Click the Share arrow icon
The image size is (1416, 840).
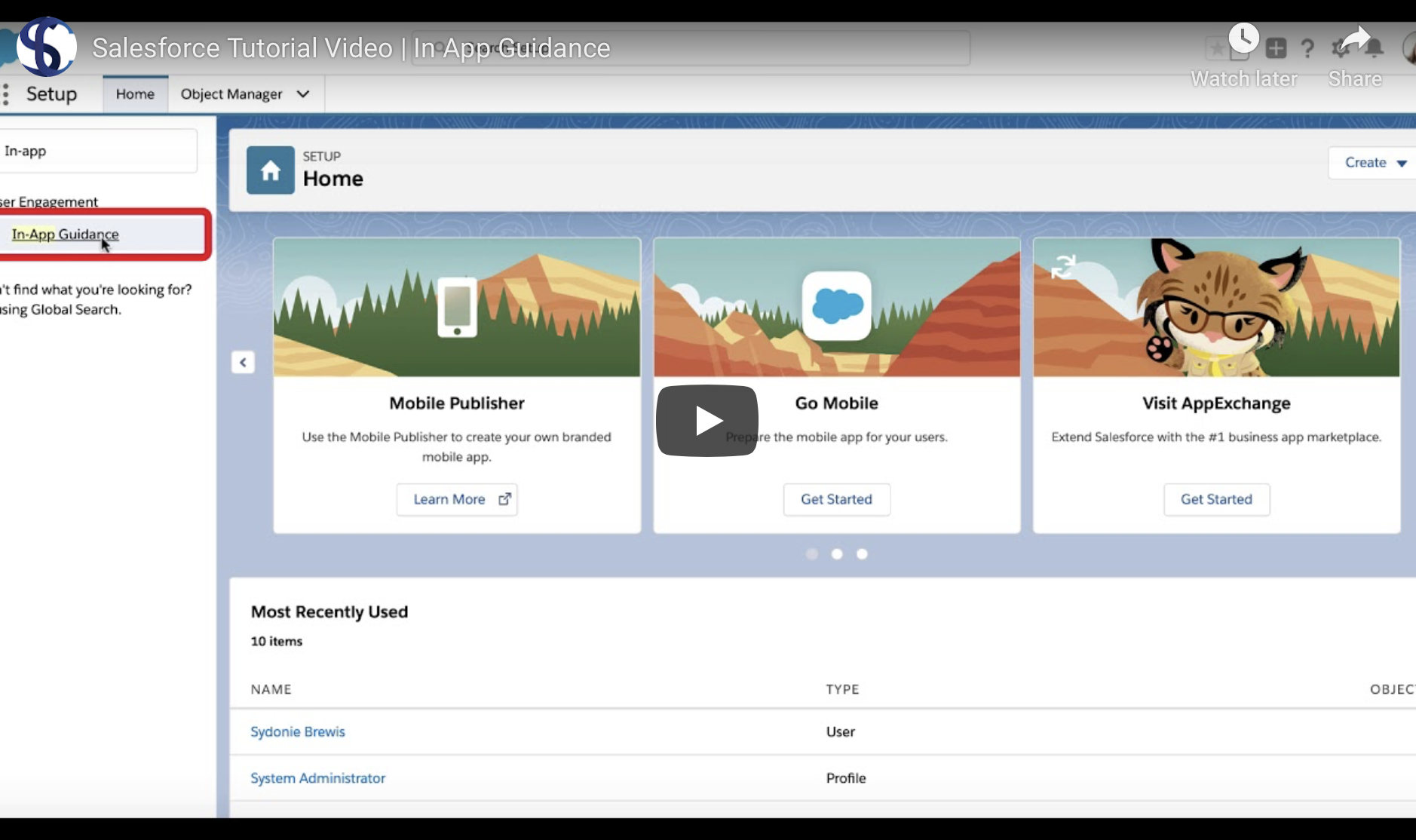tap(1355, 39)
